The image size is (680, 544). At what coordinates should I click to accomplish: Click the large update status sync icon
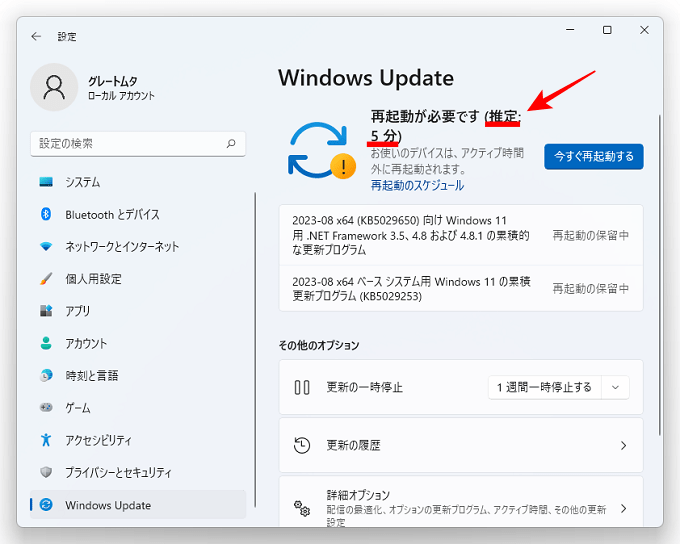pyautogui.click(x=321, y=151)
